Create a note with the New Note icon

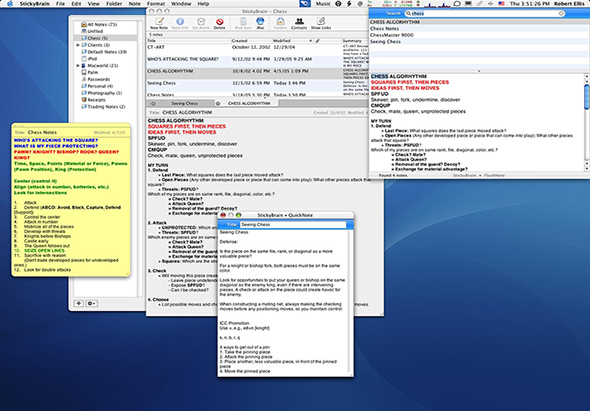159,23
